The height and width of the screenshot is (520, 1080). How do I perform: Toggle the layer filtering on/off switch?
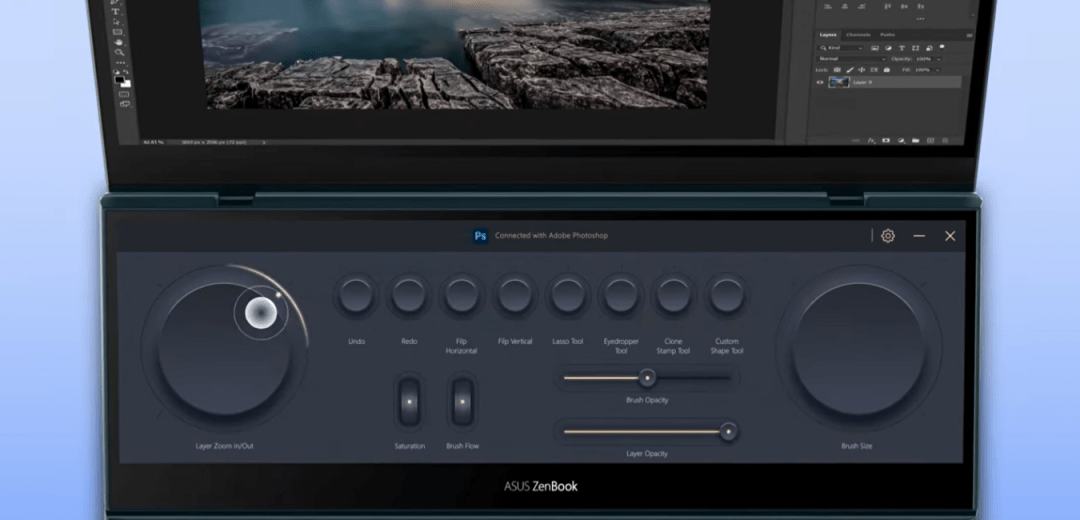942,47
